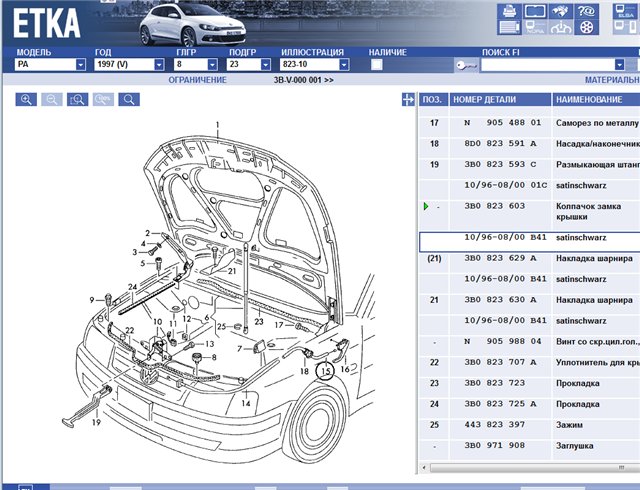Screen dimensions: 640x490
Task: Open the ПОДГР dropdown showing 23
Action: pos(249,65)
